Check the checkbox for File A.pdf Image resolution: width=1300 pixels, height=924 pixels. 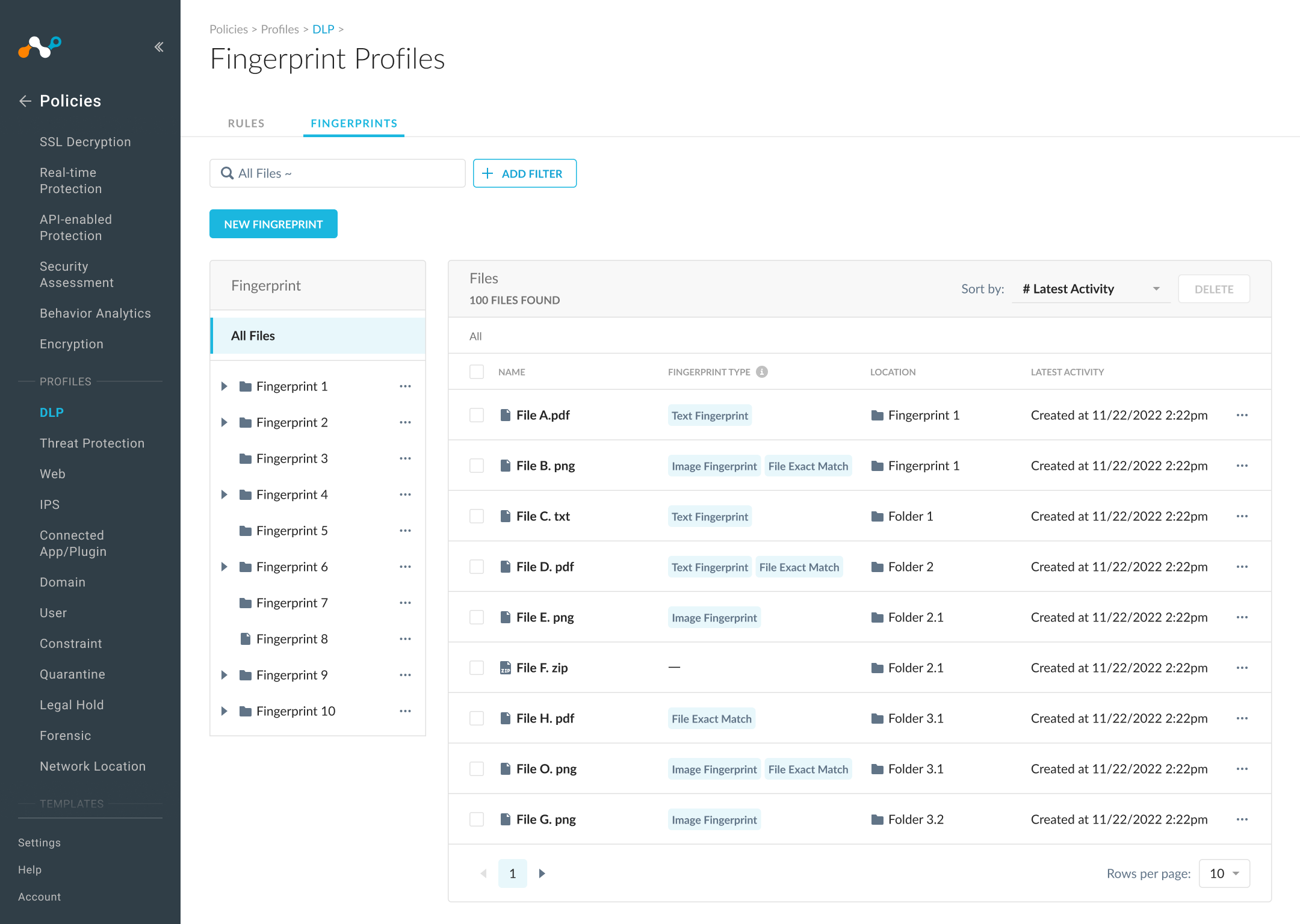pos(476,415)
